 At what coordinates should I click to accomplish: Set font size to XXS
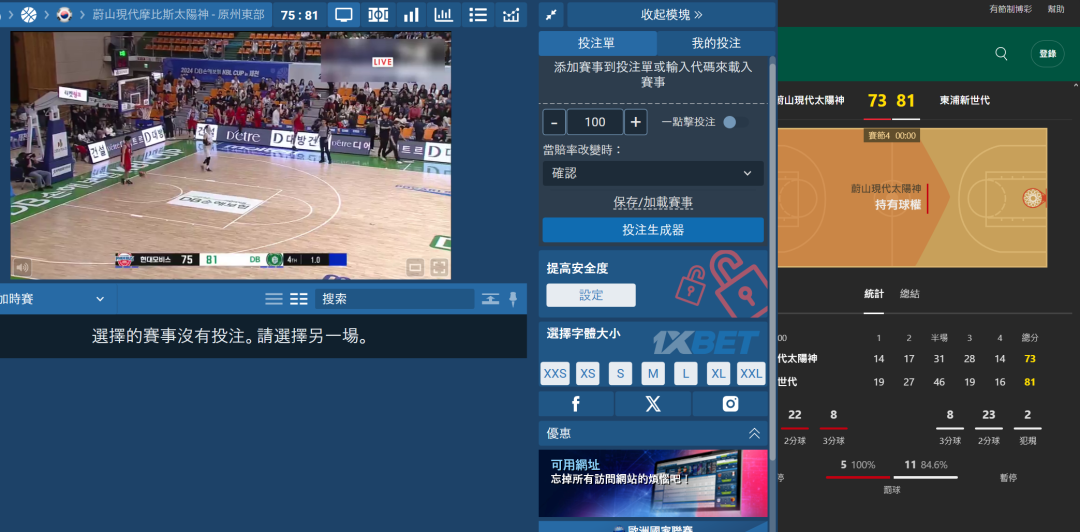point(555,374)
